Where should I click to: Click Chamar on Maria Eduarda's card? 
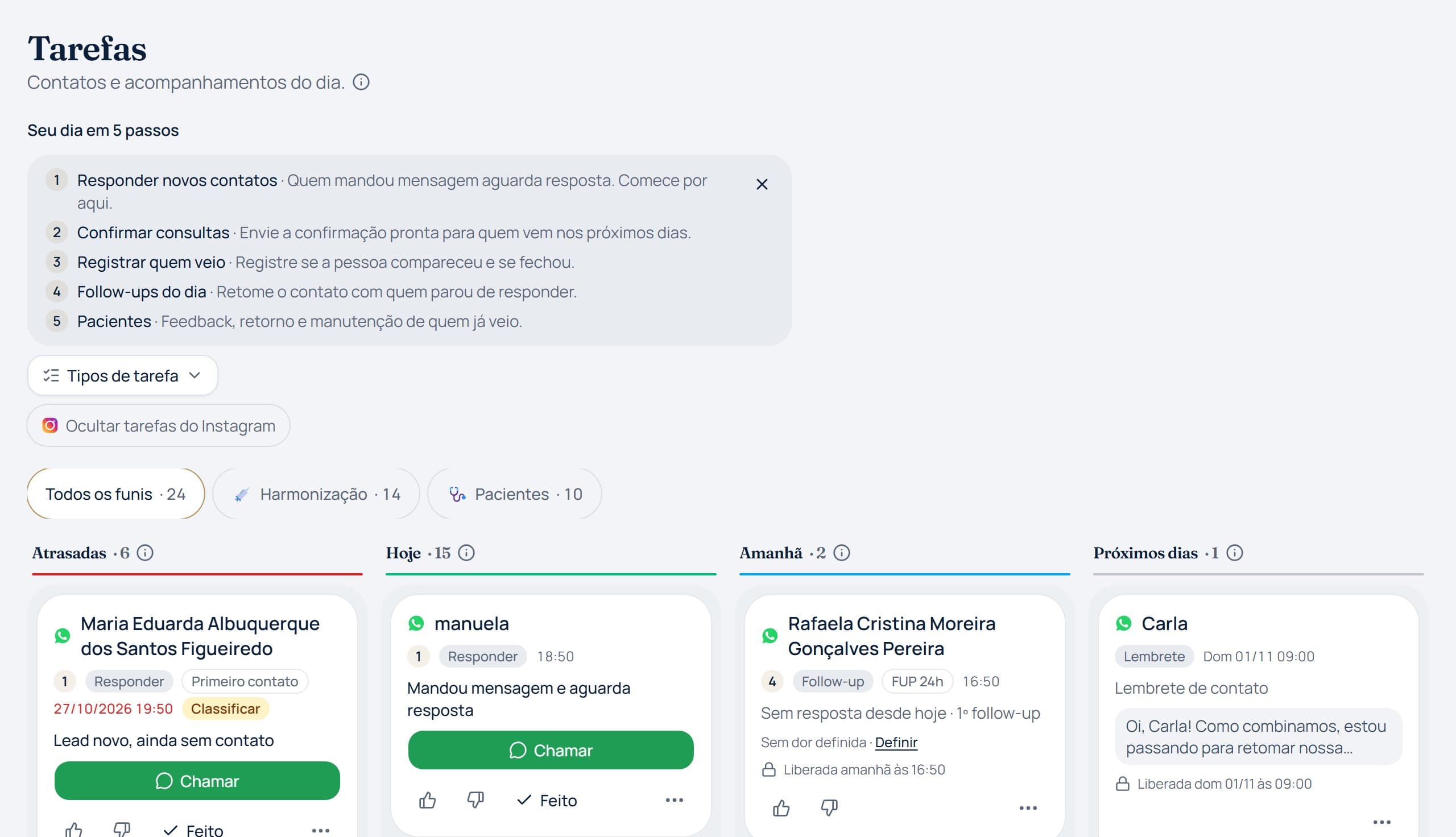(197, 781)
